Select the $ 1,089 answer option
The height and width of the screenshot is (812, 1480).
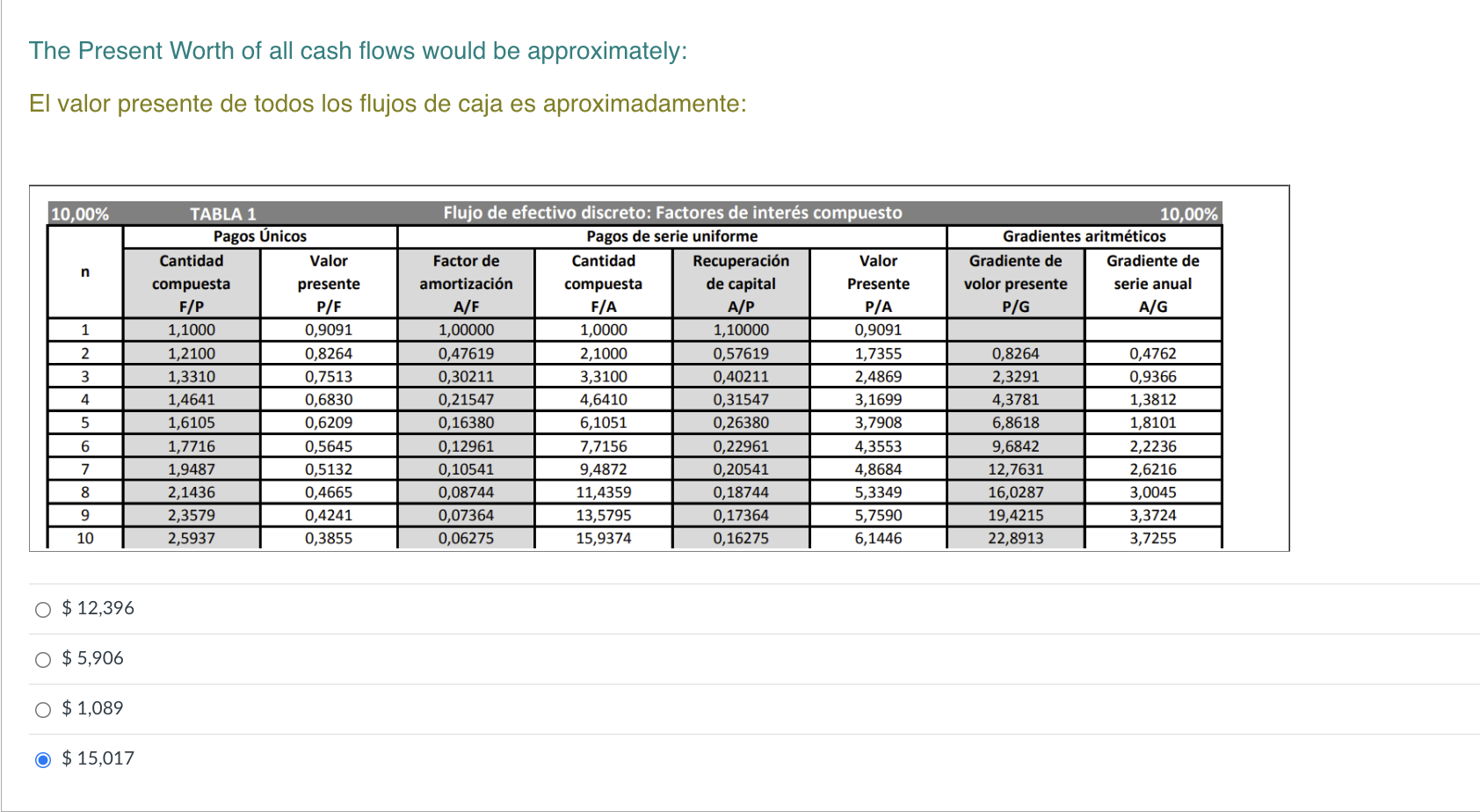(43, 709)
